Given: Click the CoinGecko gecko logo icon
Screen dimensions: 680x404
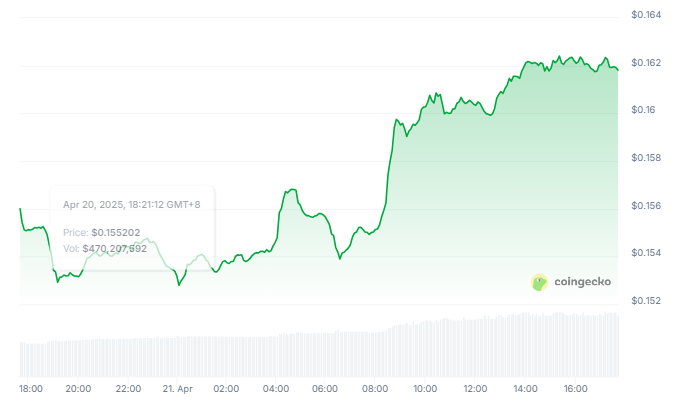Looking at the screenshot, I should coord(539,283).
